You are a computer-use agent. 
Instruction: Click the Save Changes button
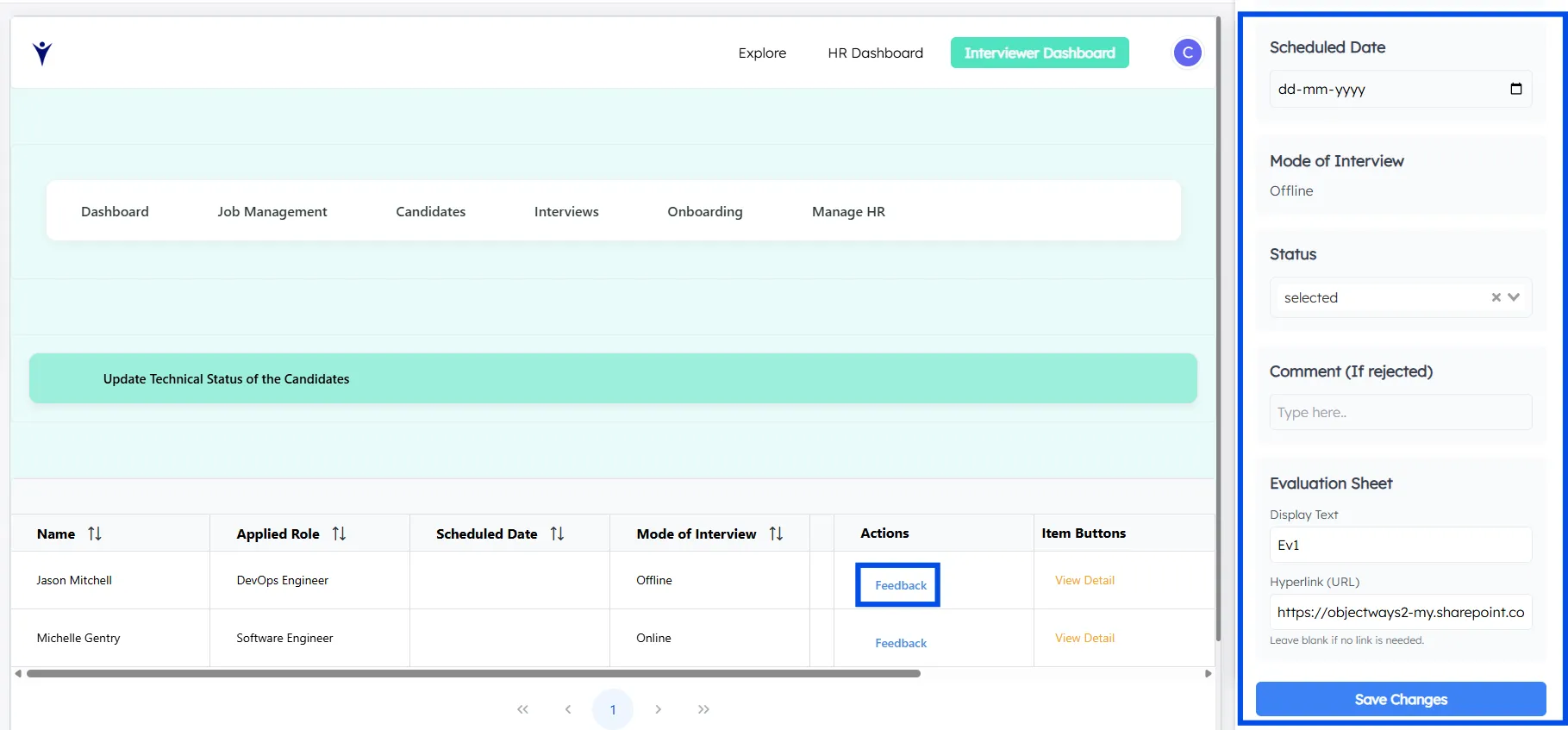[x=1400, y=699]
